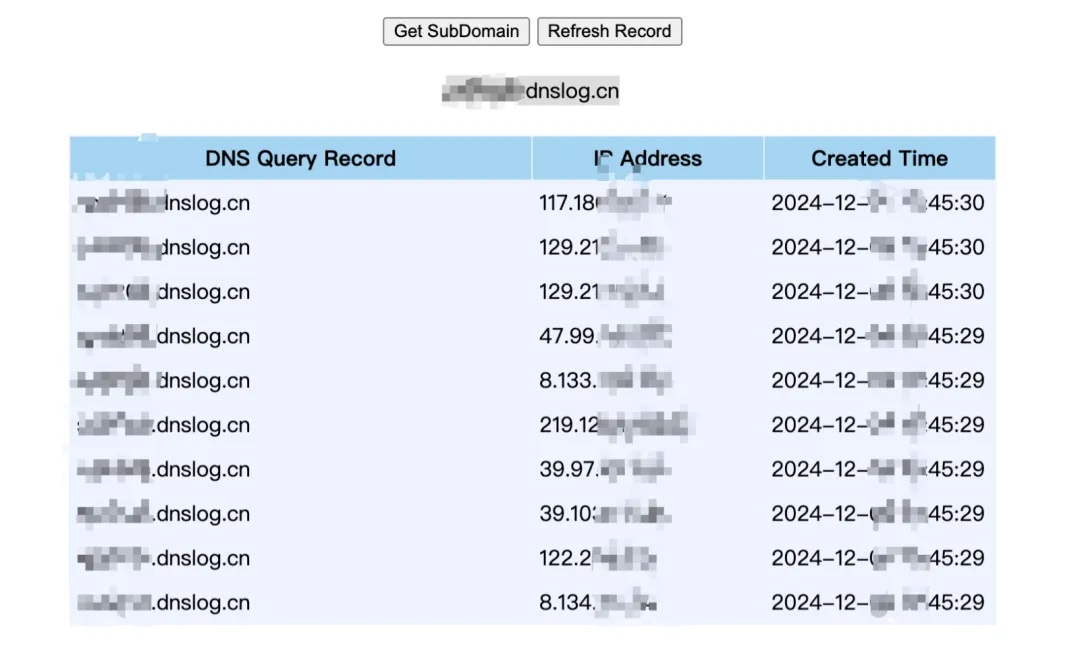Click query record in the 8.133 row

coord(163,380)
